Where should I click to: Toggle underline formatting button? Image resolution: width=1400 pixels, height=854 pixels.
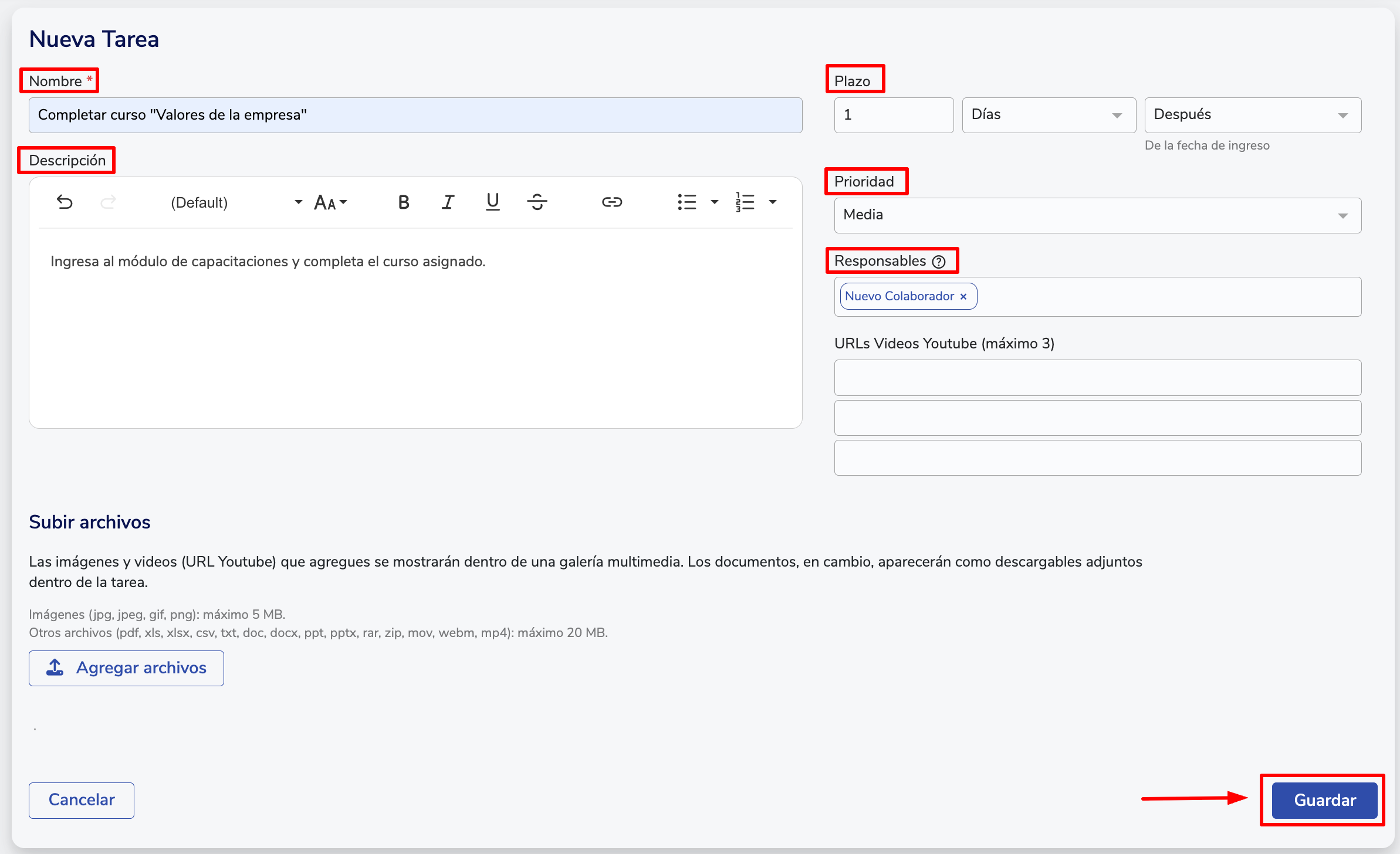click(x=493, y=202)
